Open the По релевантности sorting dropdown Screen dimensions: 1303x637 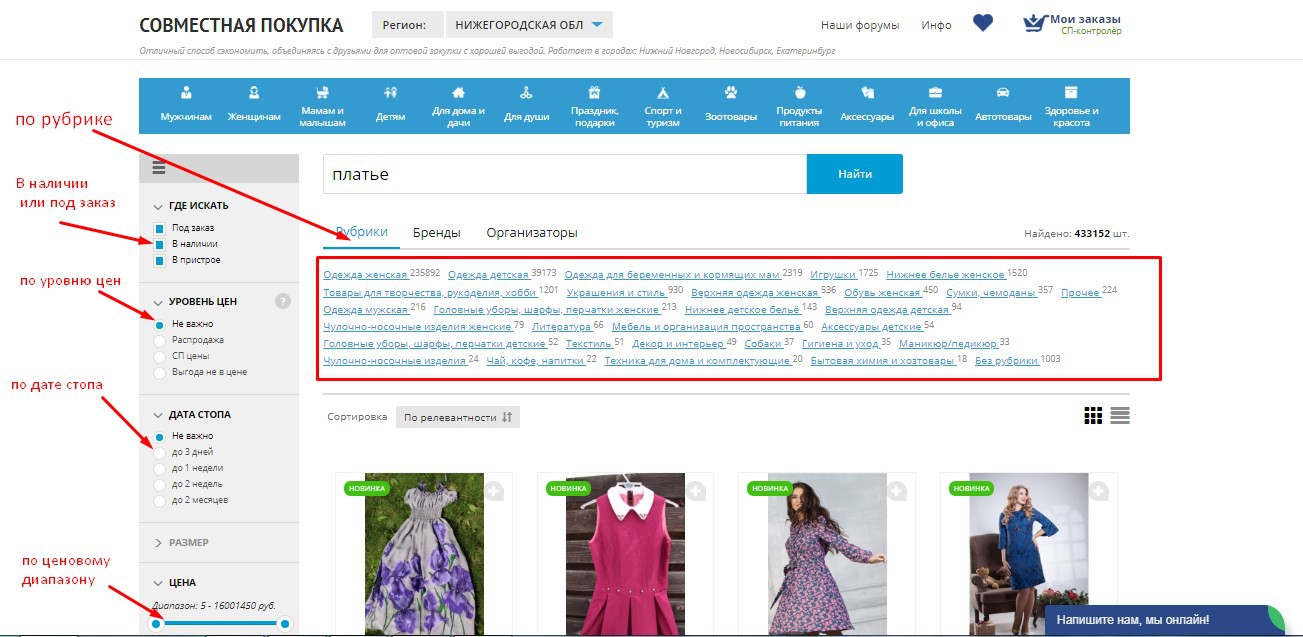pyautogui.click(x=457, y=417)
